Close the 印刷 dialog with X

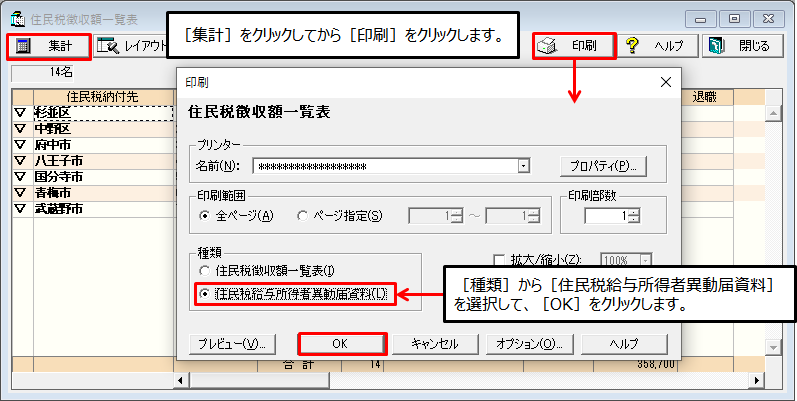[665, 82]
